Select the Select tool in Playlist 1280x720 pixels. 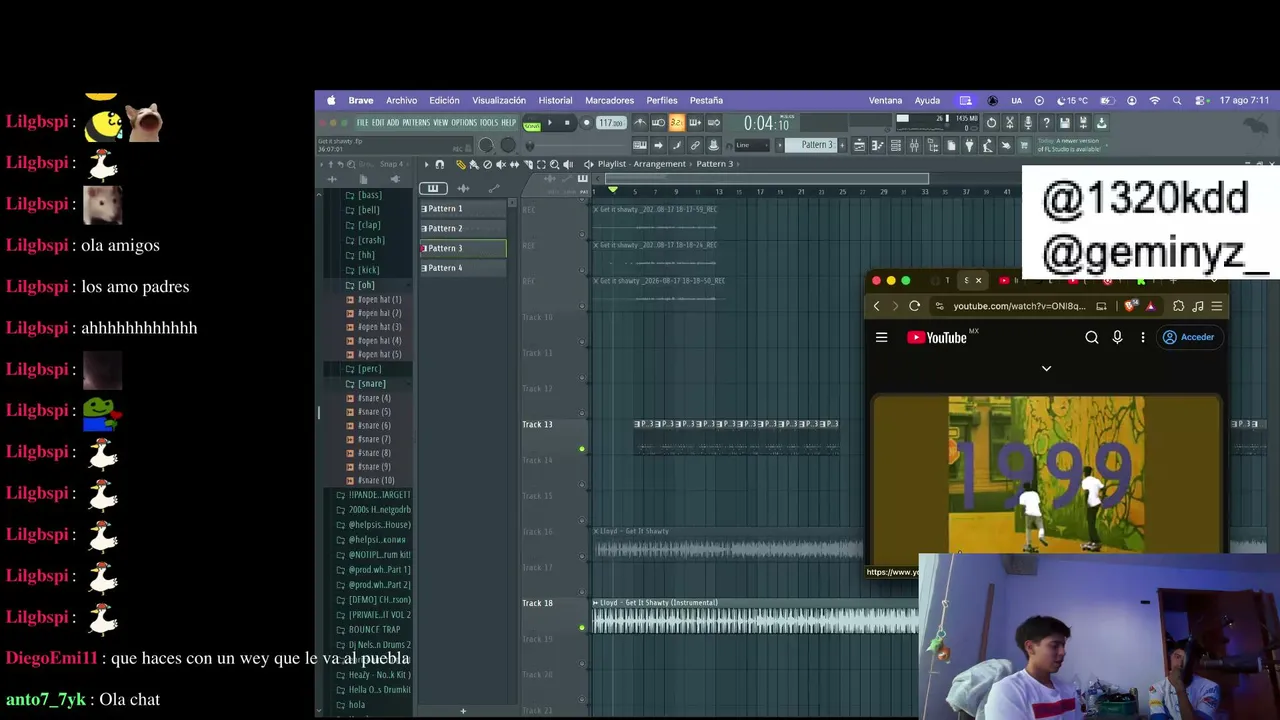pos(541,164)
